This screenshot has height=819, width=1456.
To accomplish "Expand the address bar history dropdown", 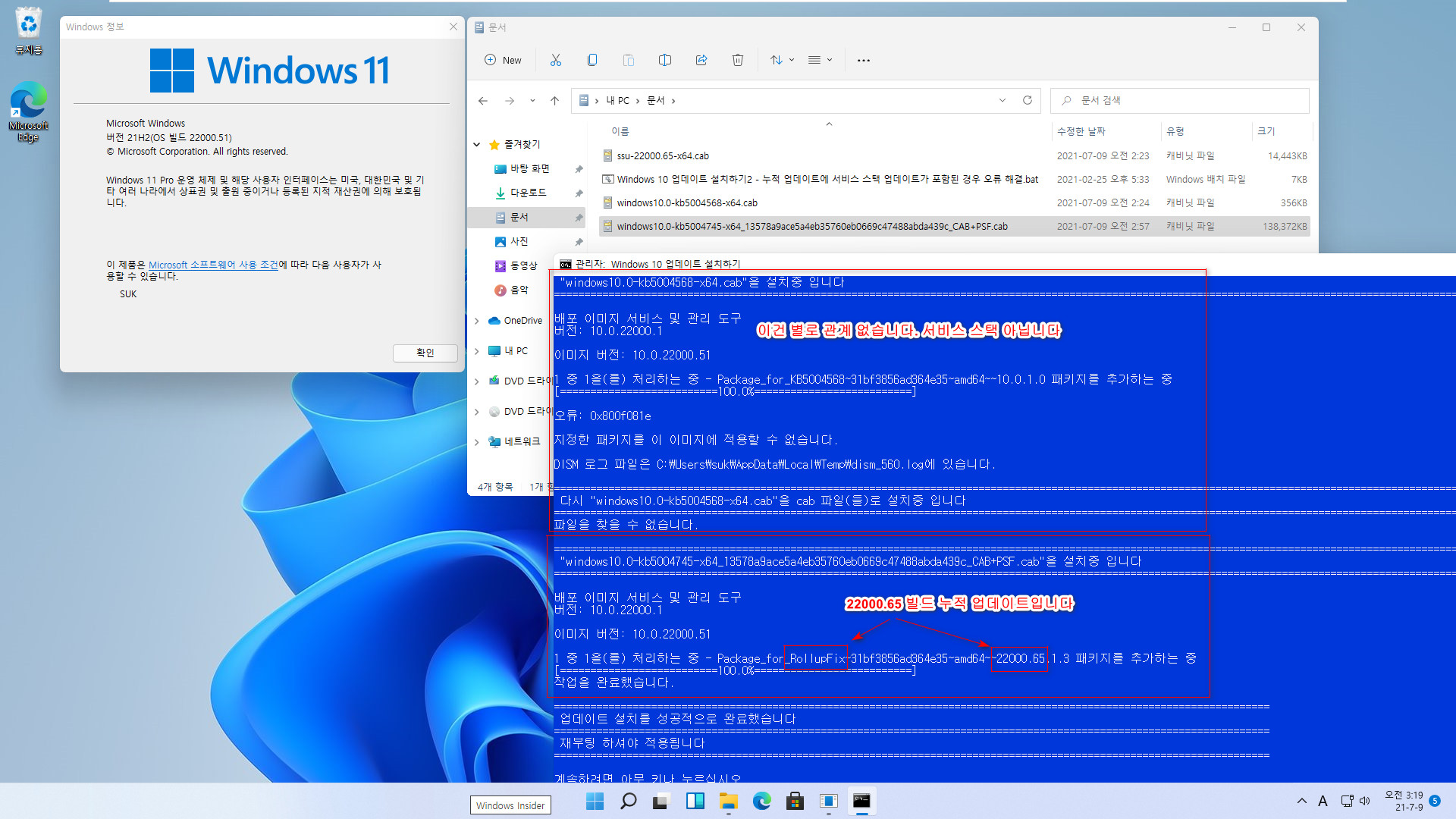I will [1003, 100].
